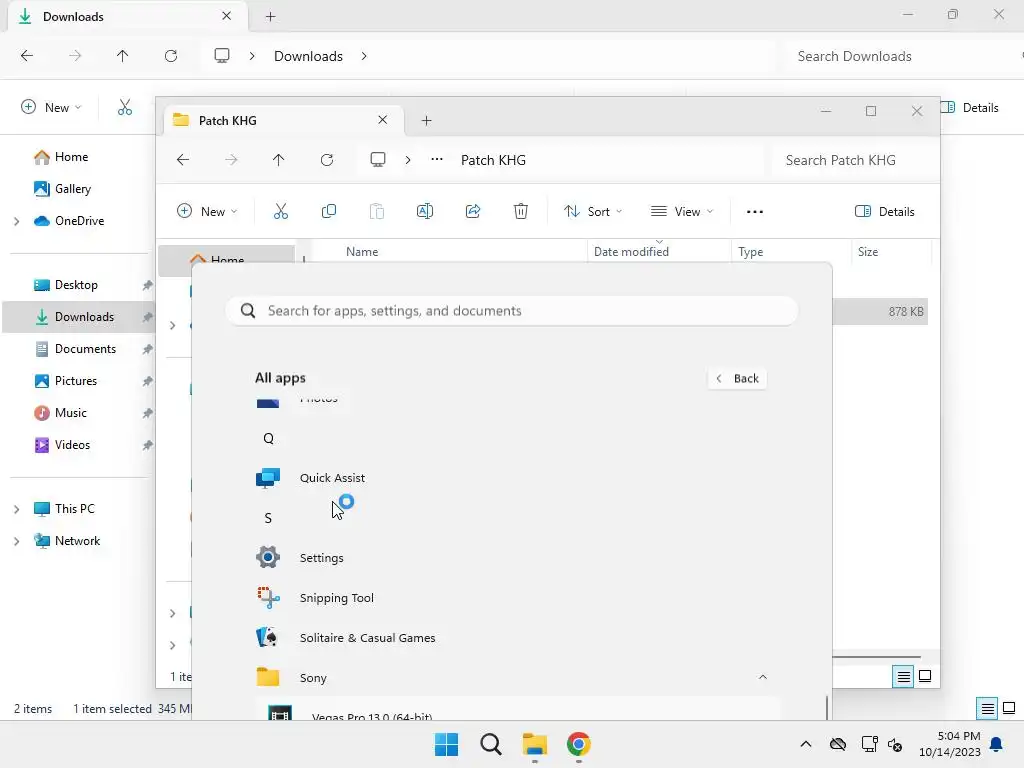Expand Network in sidebar
Screen dimensions: 1024x768
(17, 541)
